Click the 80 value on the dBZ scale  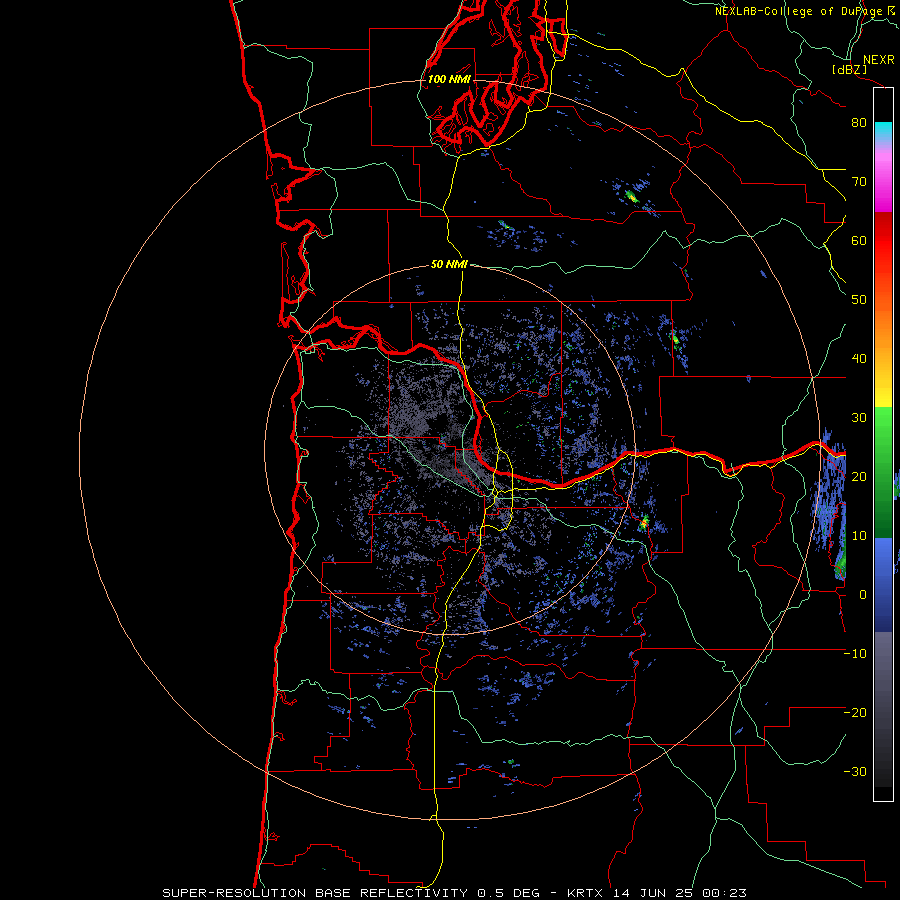pyautogui.click(x=859, y=123)
